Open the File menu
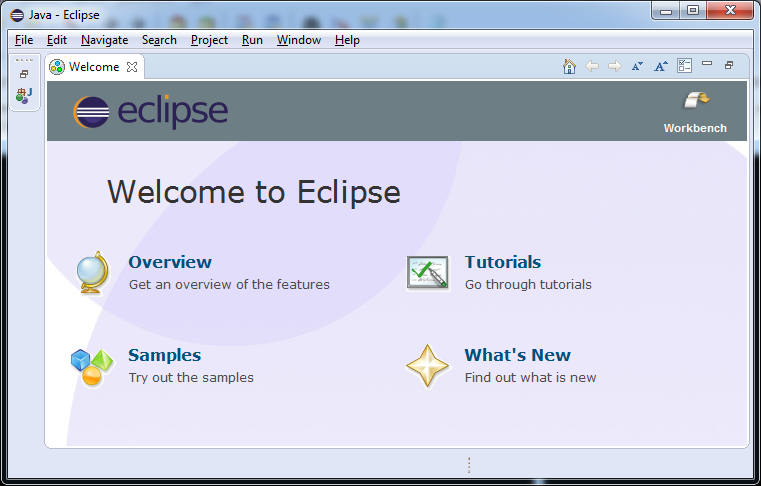The height and width of the screenshot is (486, 761). click(x=24, y=40)
